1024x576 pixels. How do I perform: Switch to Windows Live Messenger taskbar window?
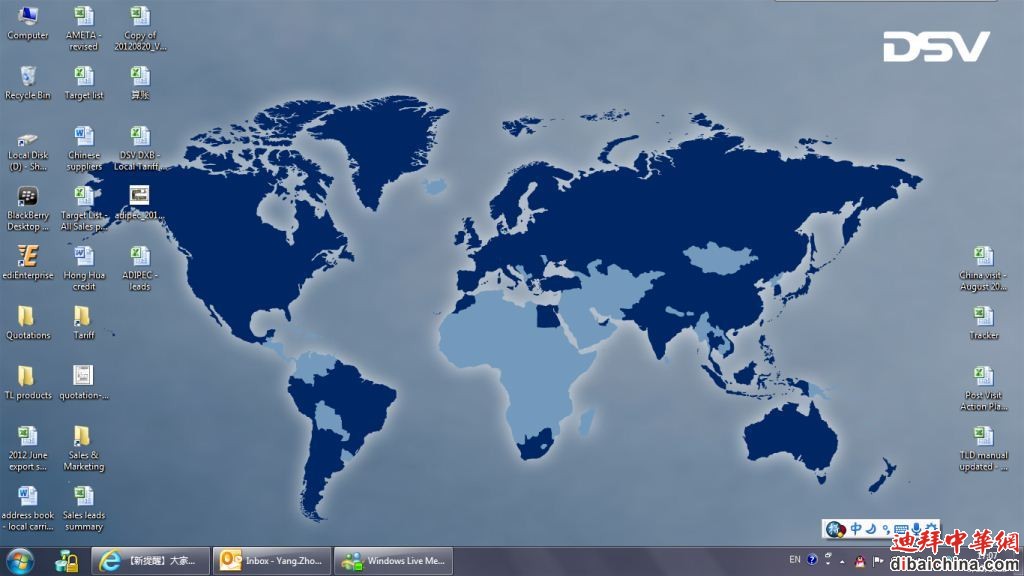pos(394,561)
